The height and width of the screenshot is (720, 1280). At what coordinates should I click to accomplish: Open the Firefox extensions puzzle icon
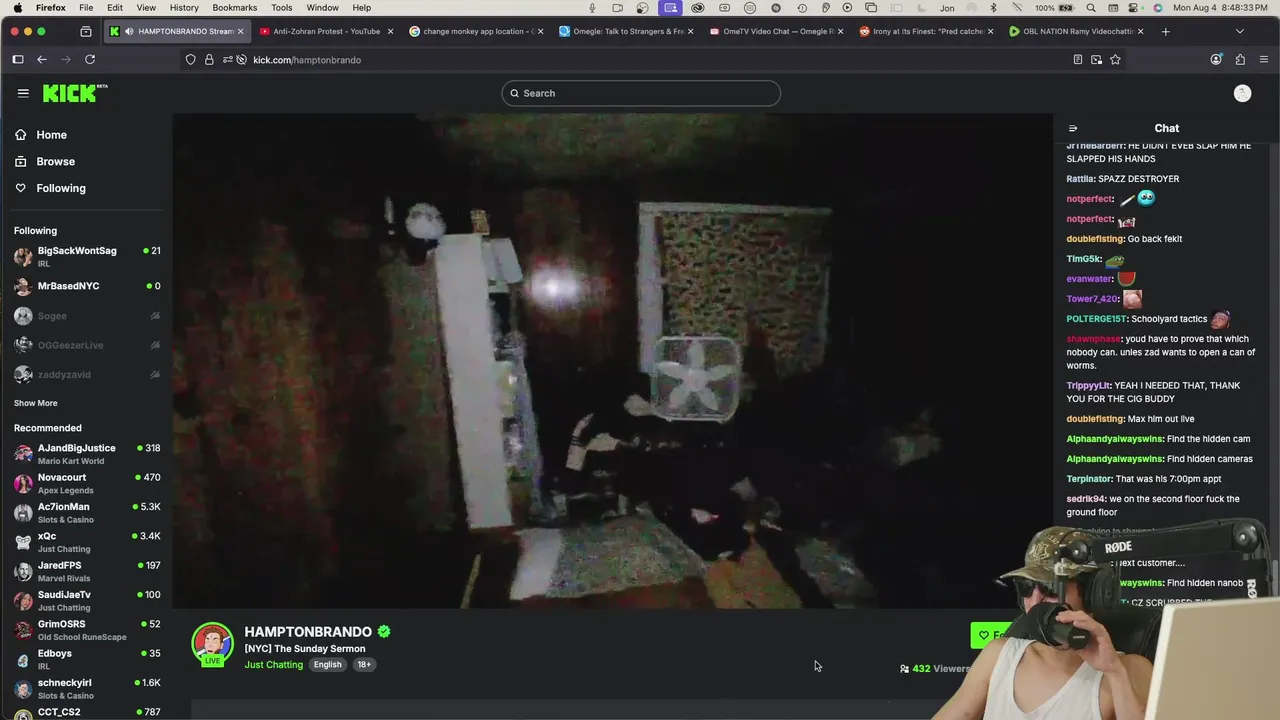1240,60
